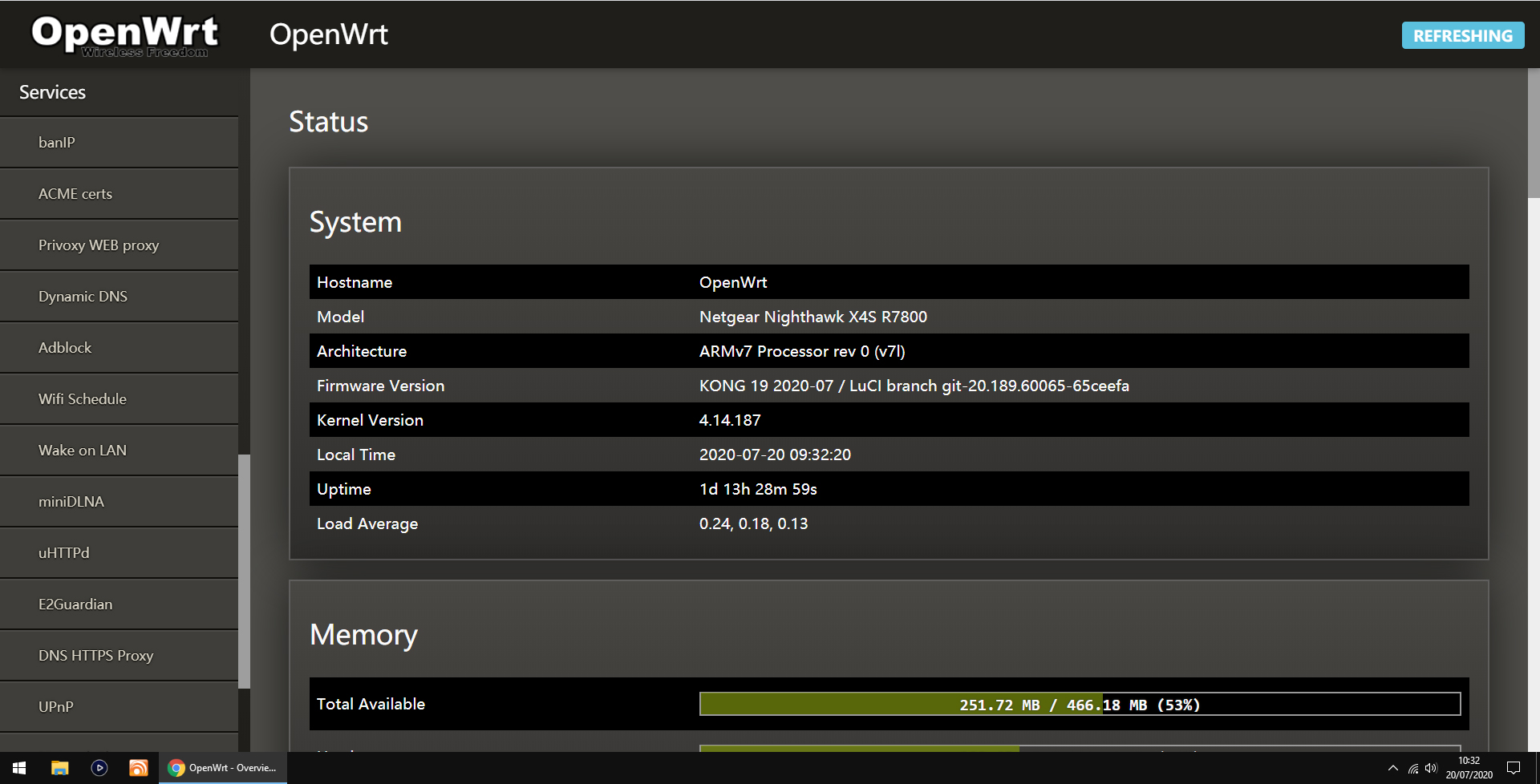Click the Firmware Version label
The image size is (1540, 784).
click(x=380, y=386)
